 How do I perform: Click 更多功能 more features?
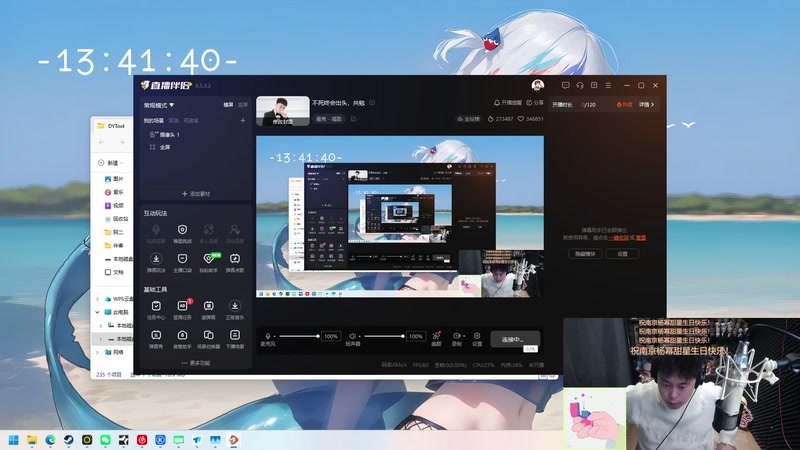coord(196,363)
